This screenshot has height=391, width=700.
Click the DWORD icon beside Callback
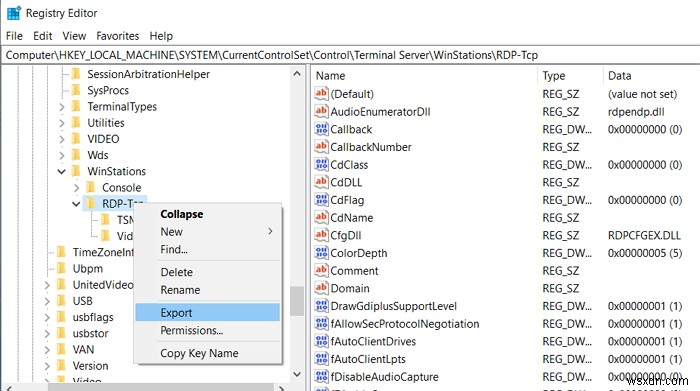[x=321, y=129]
